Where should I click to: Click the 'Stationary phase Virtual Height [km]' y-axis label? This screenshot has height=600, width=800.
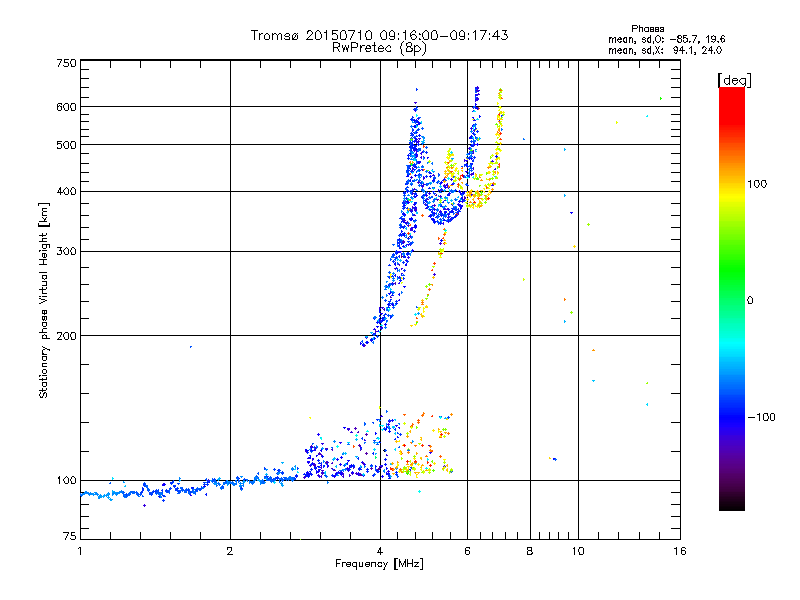(43, 300)
